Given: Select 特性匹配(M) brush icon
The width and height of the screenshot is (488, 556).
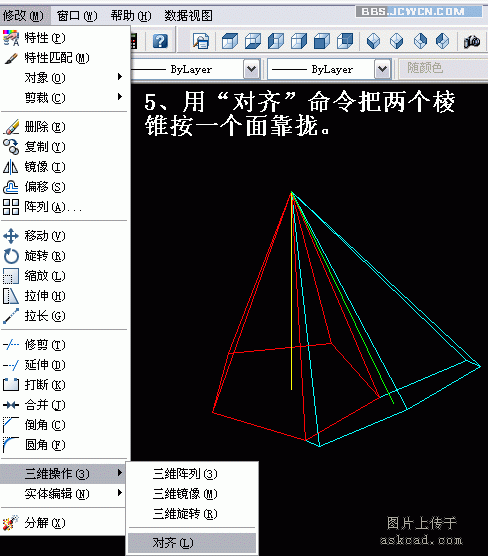Looking at the screenshot, I should (x=11, y=58).
